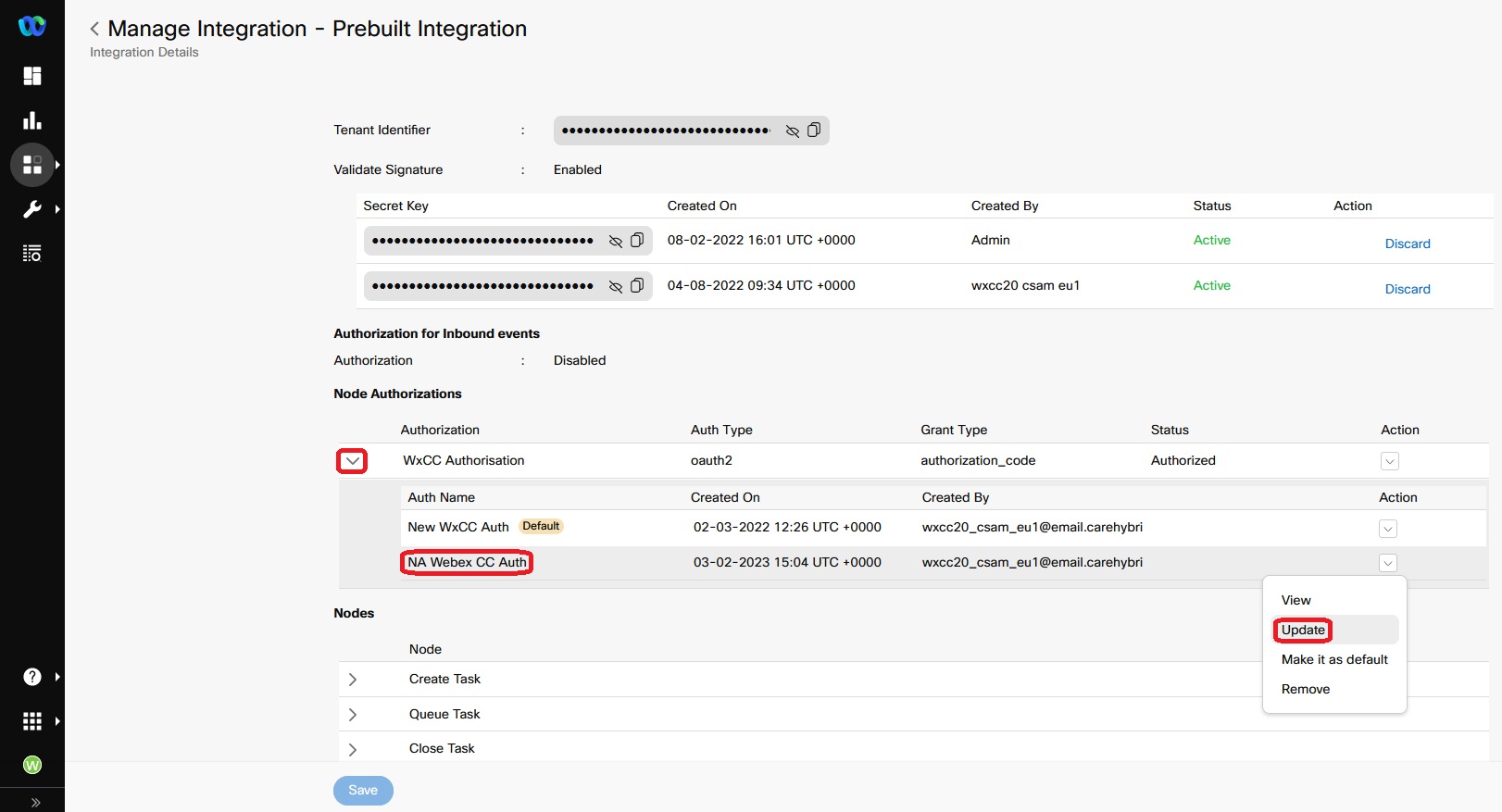Open action dropdown for New WxCC Auth
This screenshot has height=812, width=1502.
1388,529
